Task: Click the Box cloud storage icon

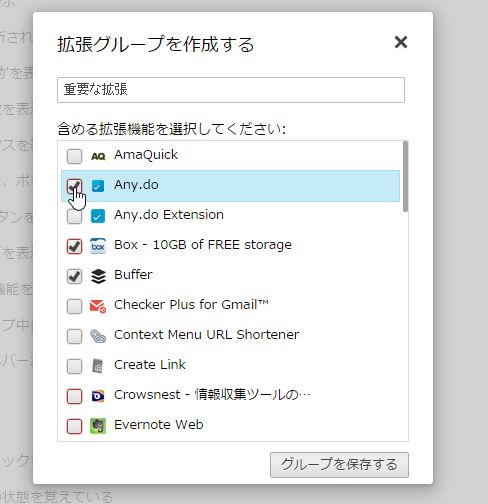Action: point(98,246)
